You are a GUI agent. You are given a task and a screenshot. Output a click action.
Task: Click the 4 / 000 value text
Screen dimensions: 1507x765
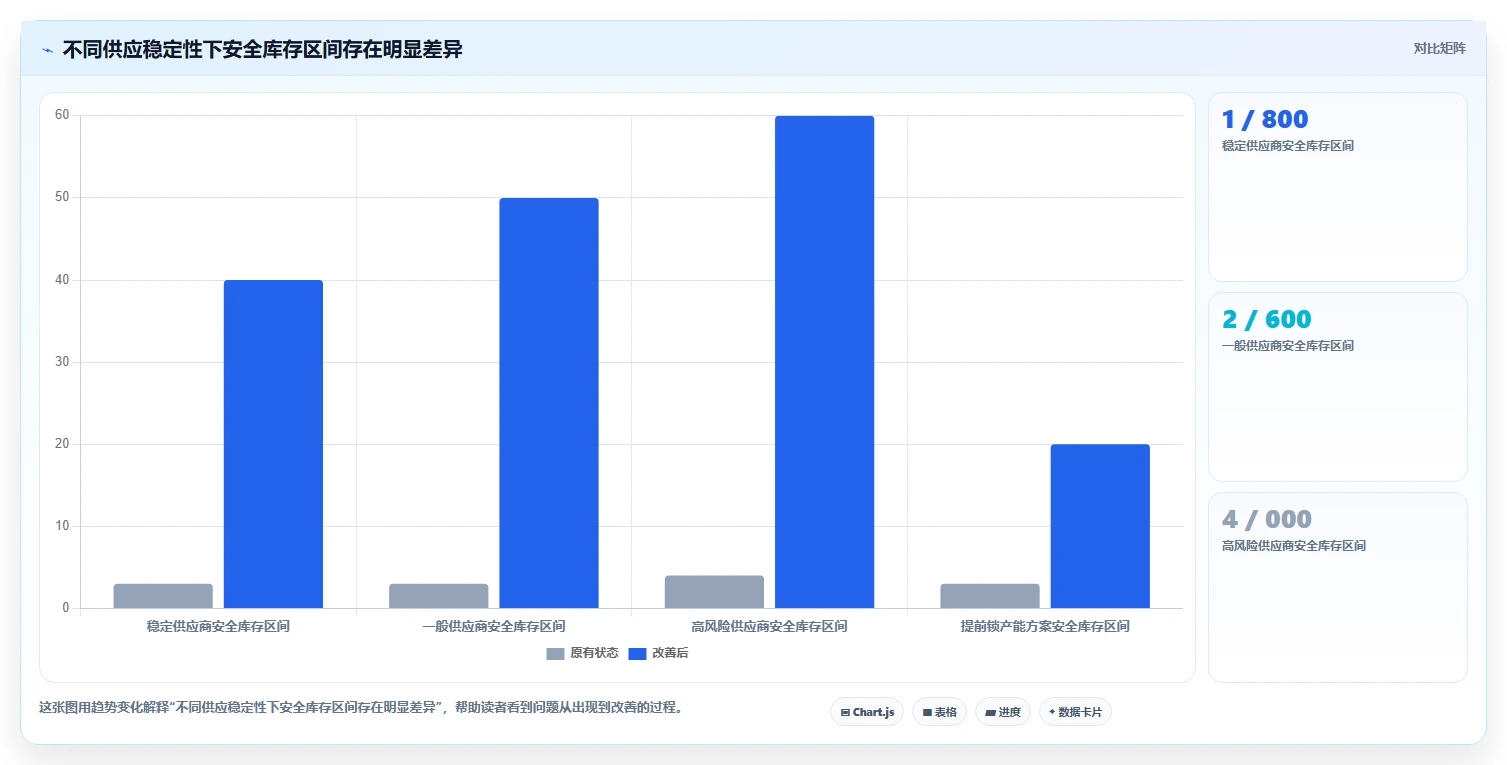click(x=1266, y=520)
